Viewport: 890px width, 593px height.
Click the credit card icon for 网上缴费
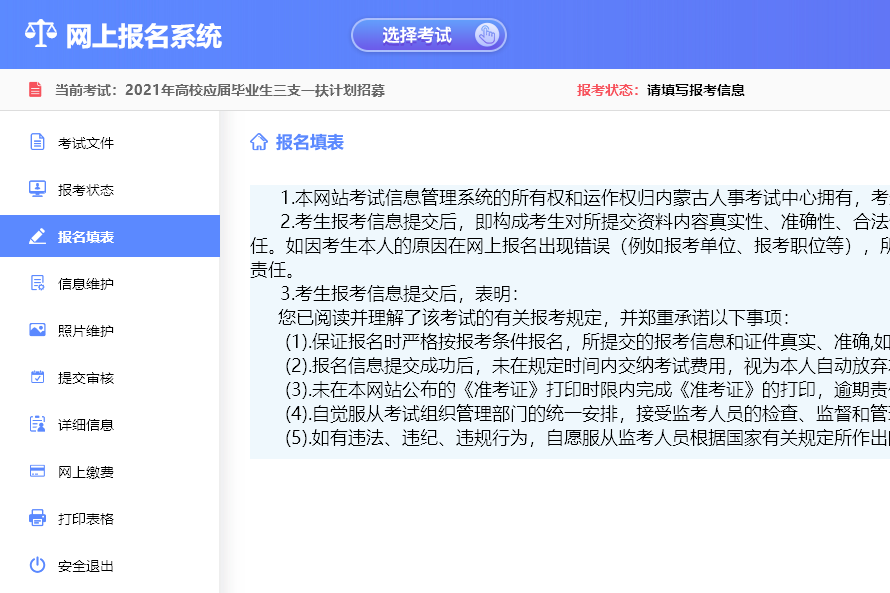click(37, 471)
